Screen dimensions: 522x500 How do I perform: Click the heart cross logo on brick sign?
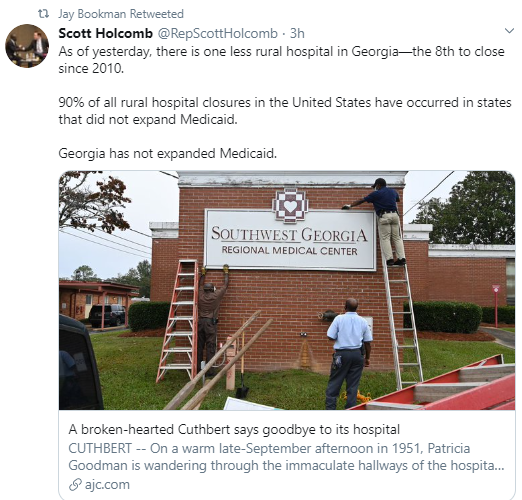(x=290, y=206)
